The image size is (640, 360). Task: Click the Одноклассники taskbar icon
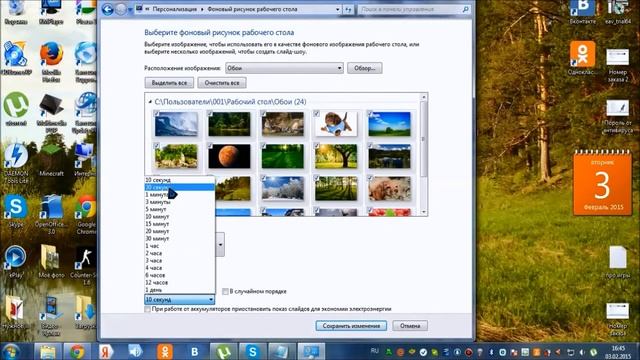(165, 351)
